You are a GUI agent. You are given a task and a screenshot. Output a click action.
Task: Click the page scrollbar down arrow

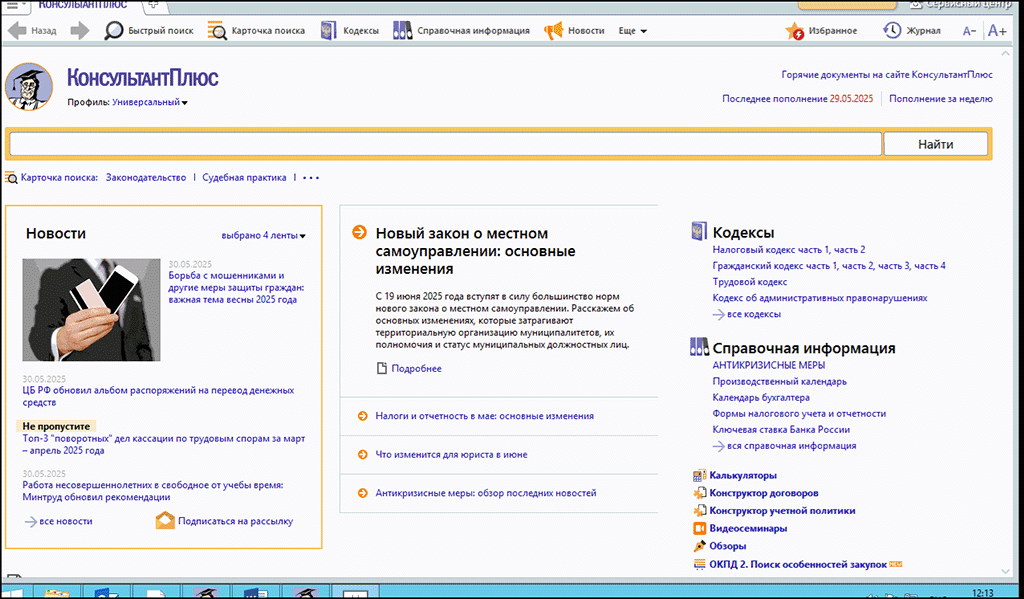[x=1006, y=572]
